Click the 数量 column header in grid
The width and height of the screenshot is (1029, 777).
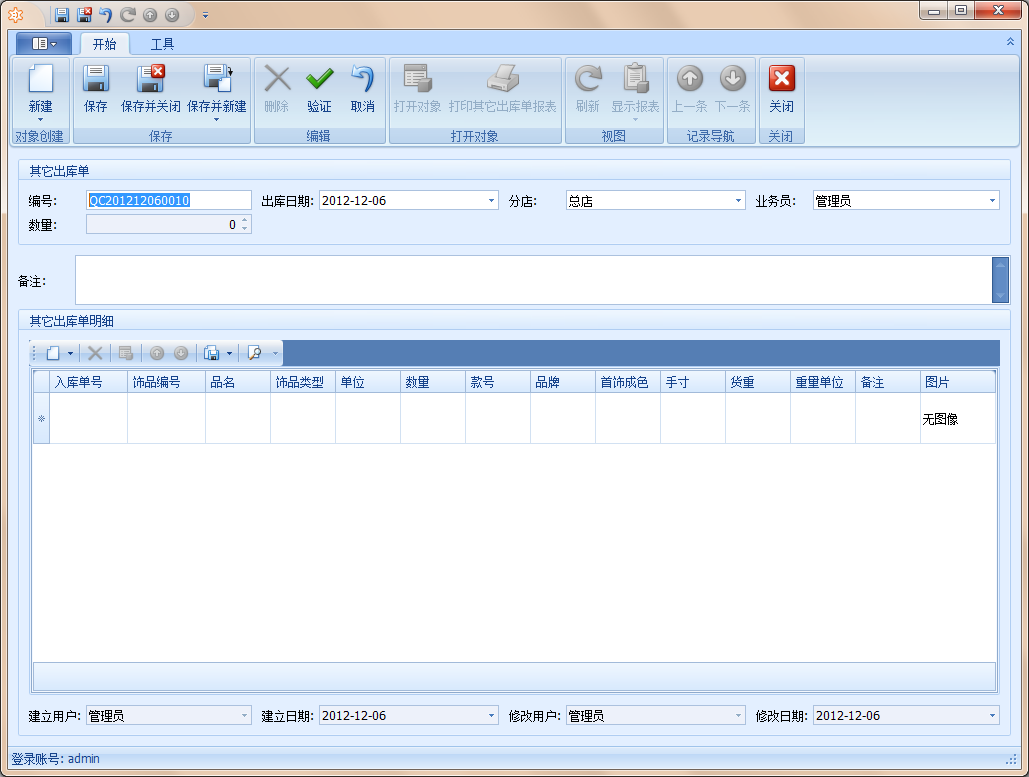tap(433, 382)
